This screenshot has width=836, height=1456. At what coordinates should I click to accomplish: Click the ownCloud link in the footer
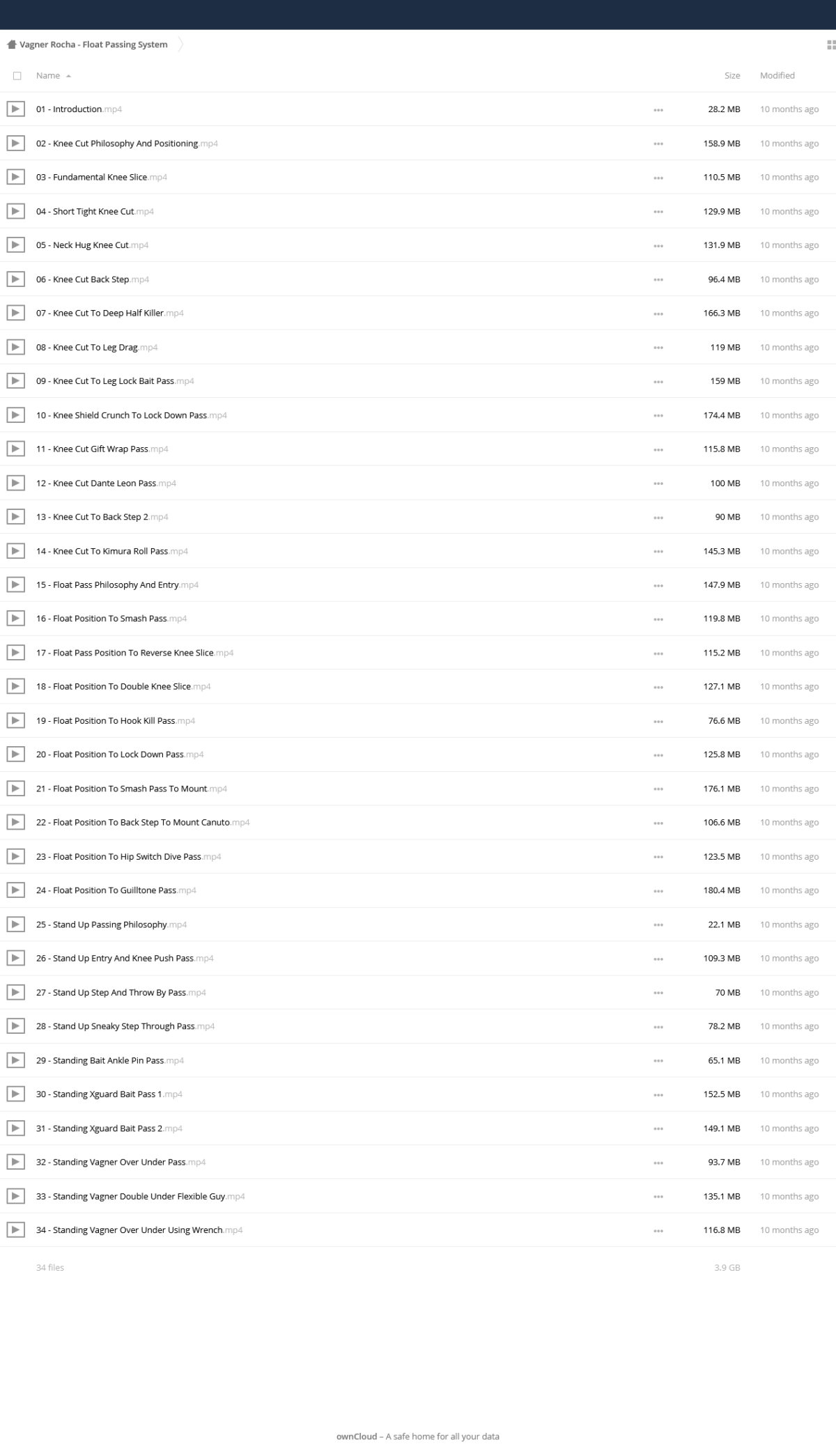[357, 1436]
